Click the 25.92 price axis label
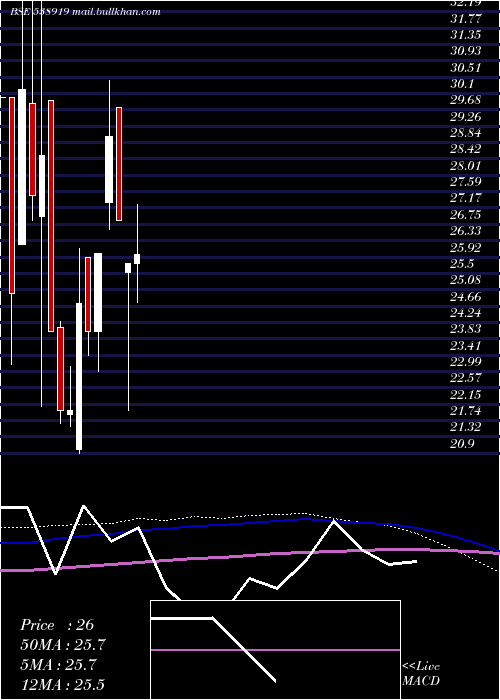 click(x=467, y=247)
